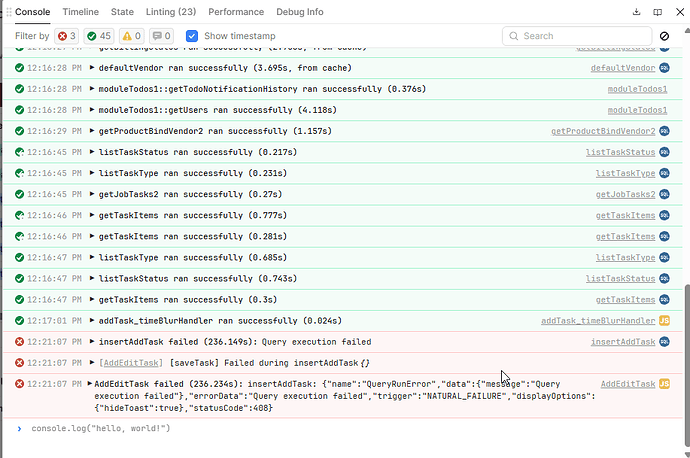This screenshot has width=690, height=458.
Task: Click the dock panel layout icon
Action: coord(657,12)
